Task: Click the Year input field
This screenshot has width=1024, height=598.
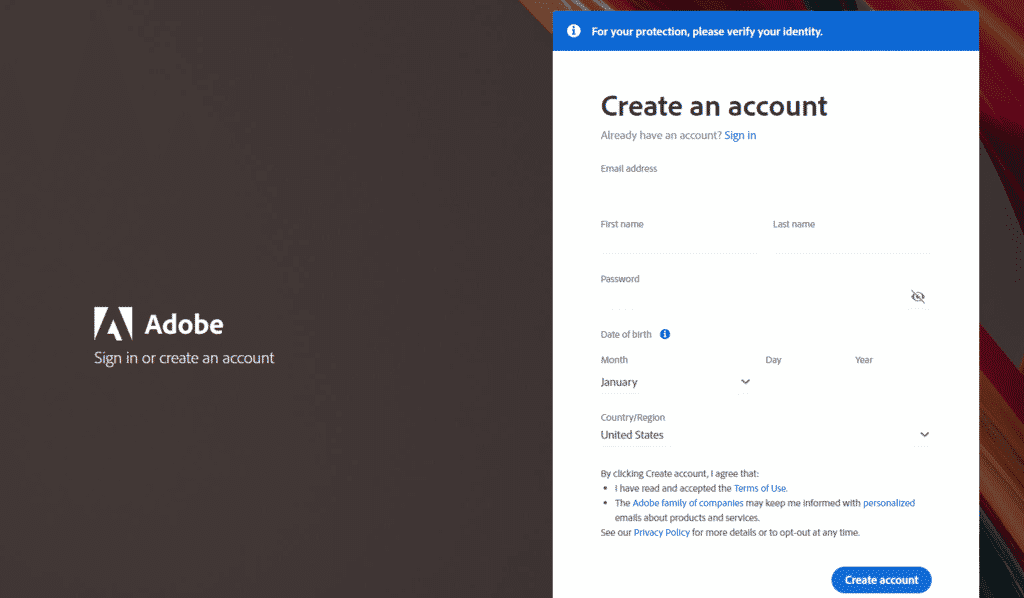Action: (x=890, y=382)
